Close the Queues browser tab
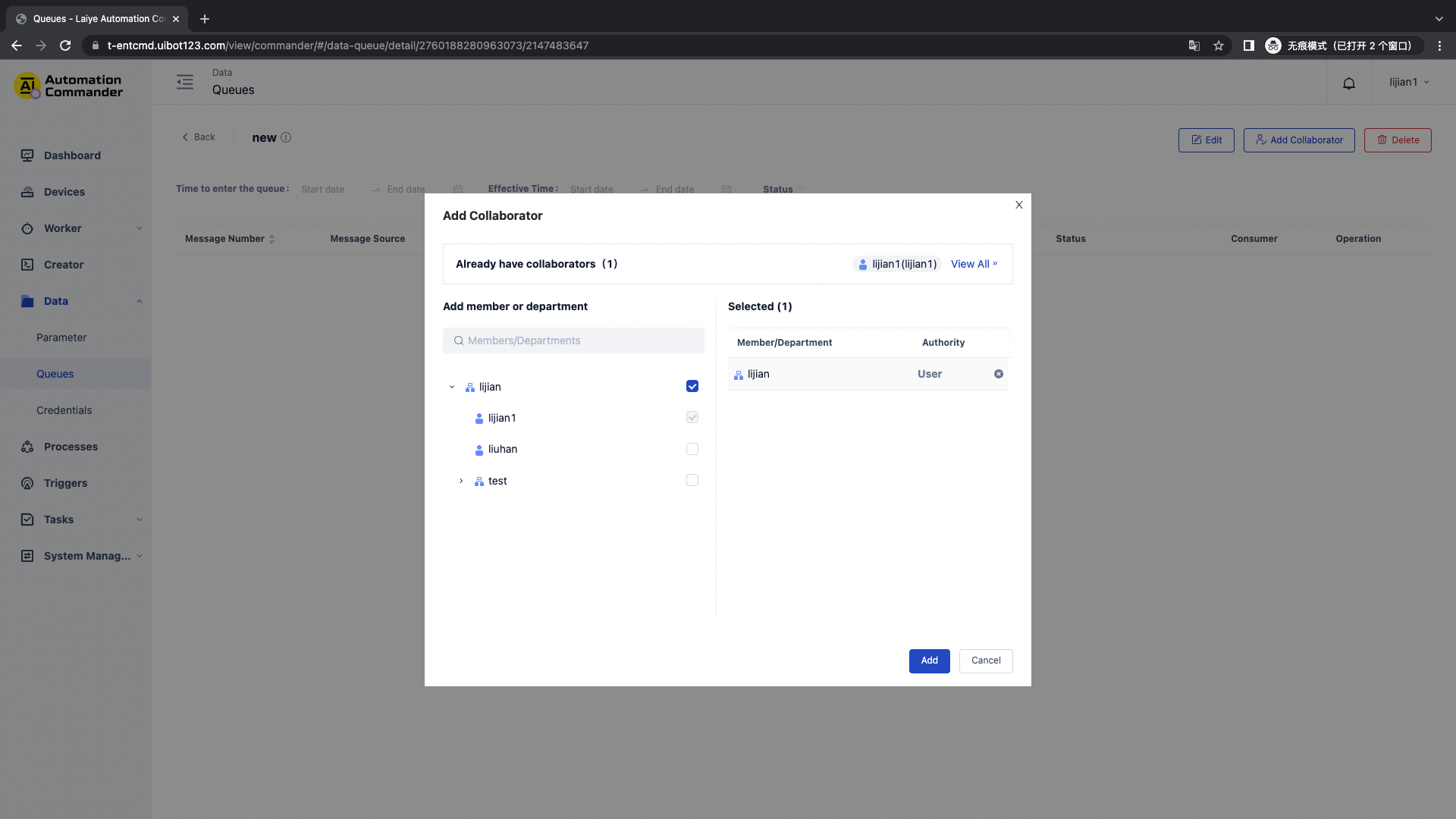1456x819 pixels. tap(176, 19)
